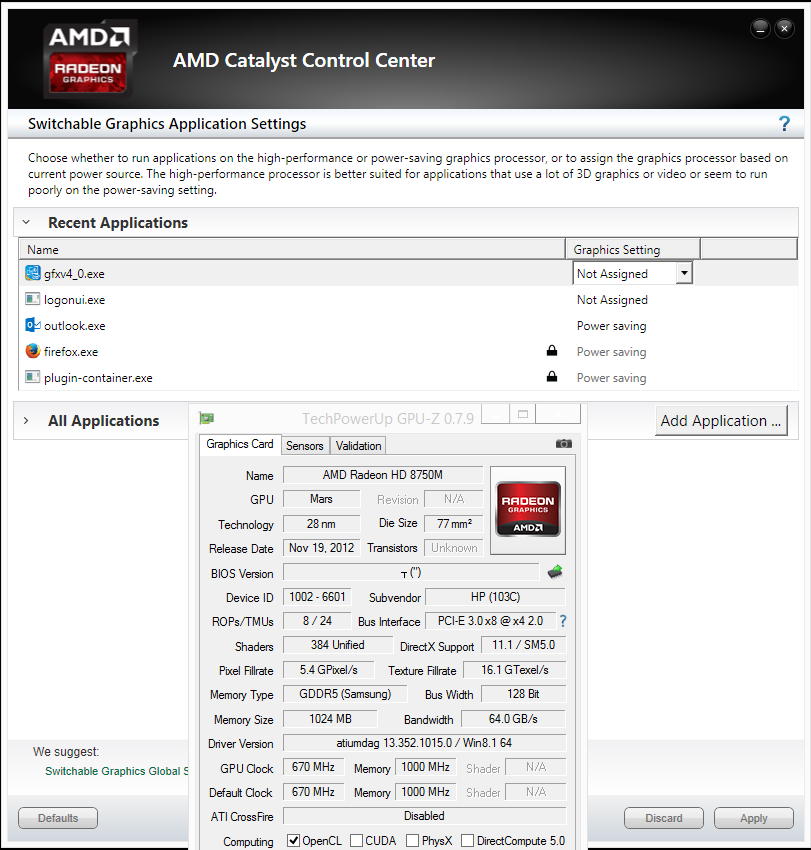Viewport: 811px width, 850px height.
Task: Click the Device ID value 1002 - 6601
Action: (317, 597)
